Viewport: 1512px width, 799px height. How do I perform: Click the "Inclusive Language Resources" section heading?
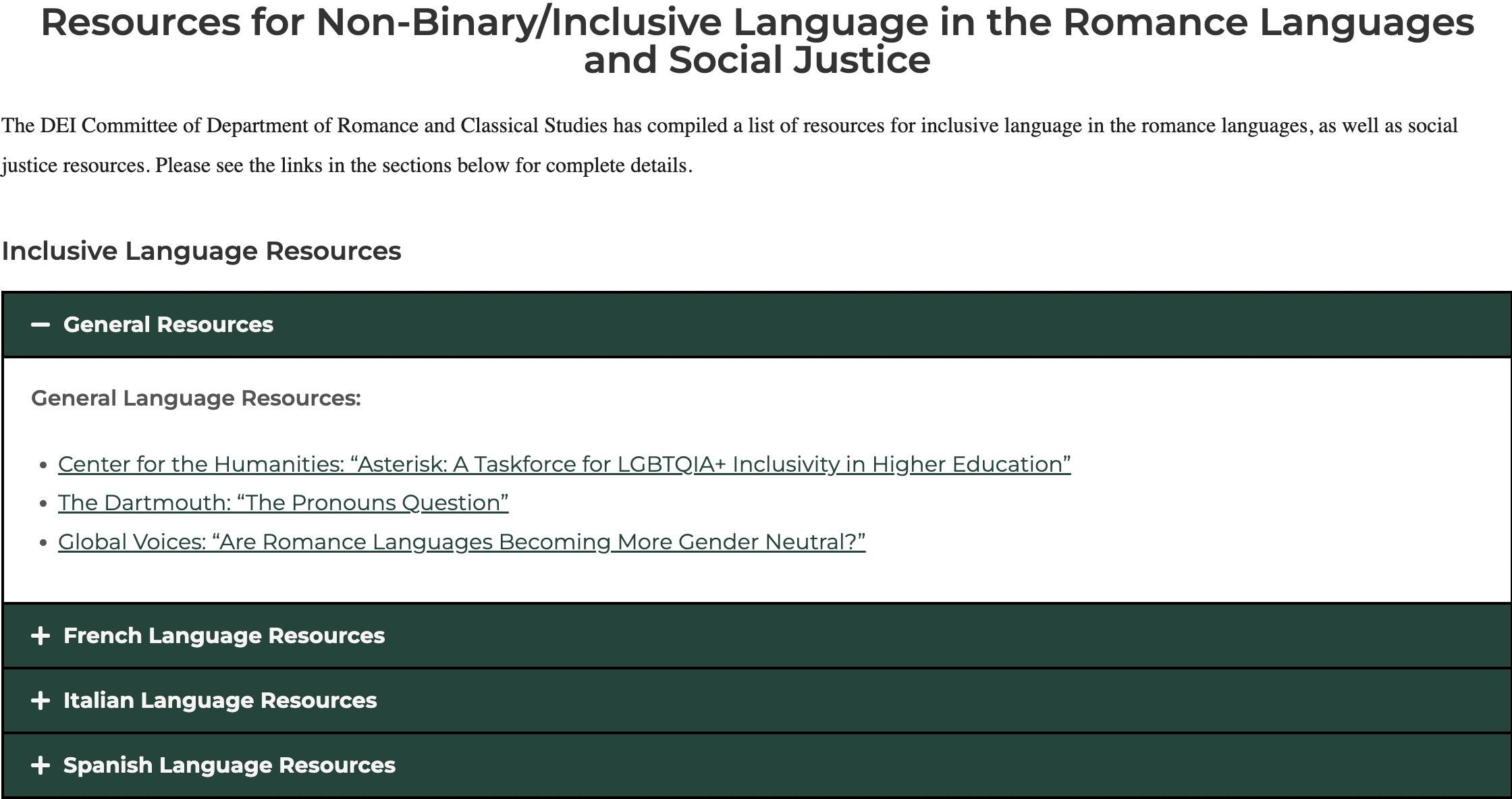(x=201, y=251)
